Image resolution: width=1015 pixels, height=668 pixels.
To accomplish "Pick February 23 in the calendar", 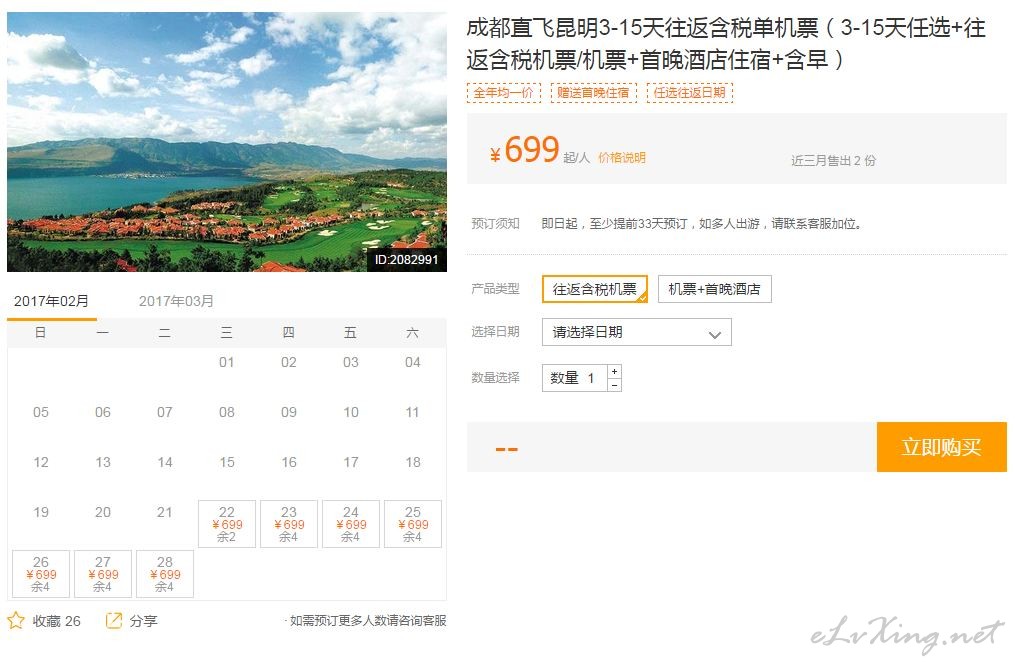I will (289, 524).
